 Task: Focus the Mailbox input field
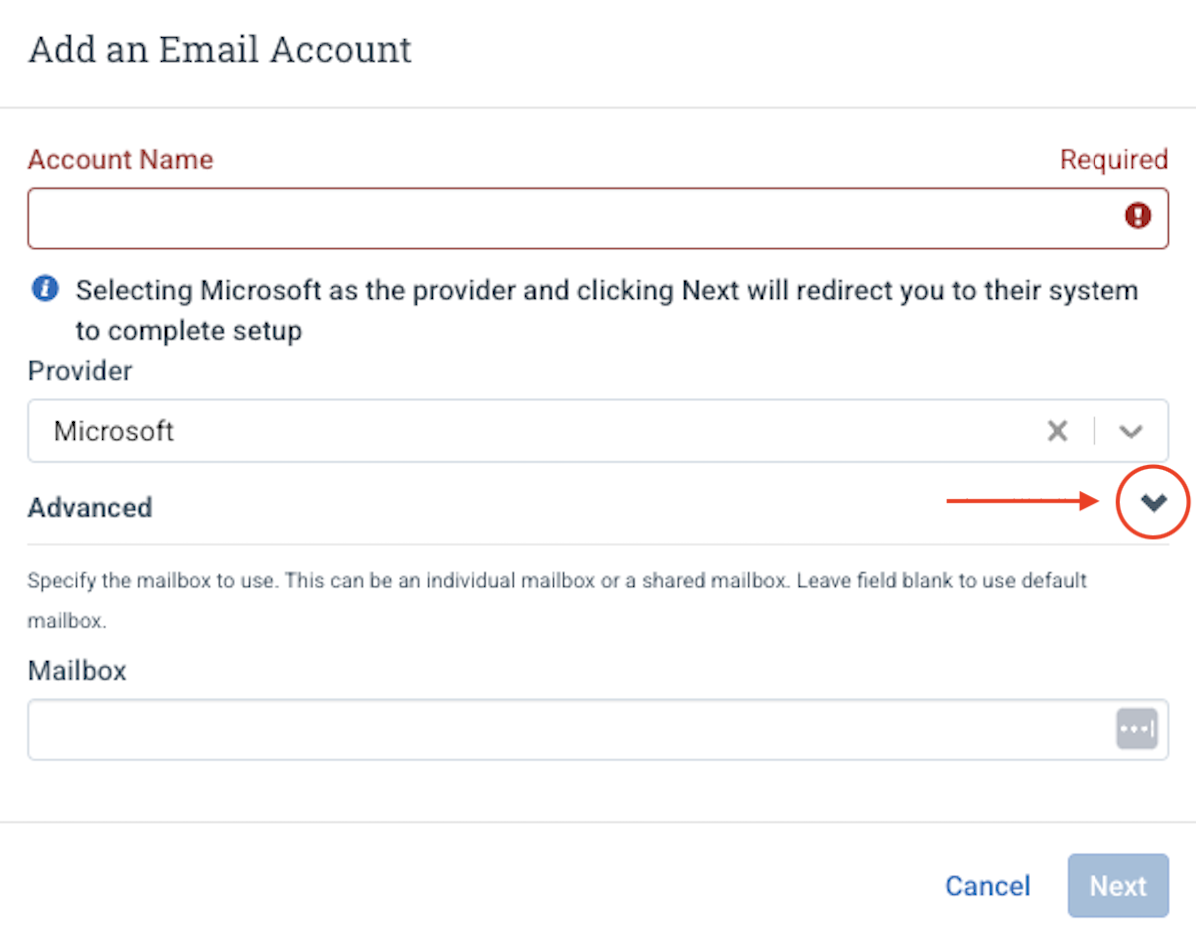click(x=598, y=730)
